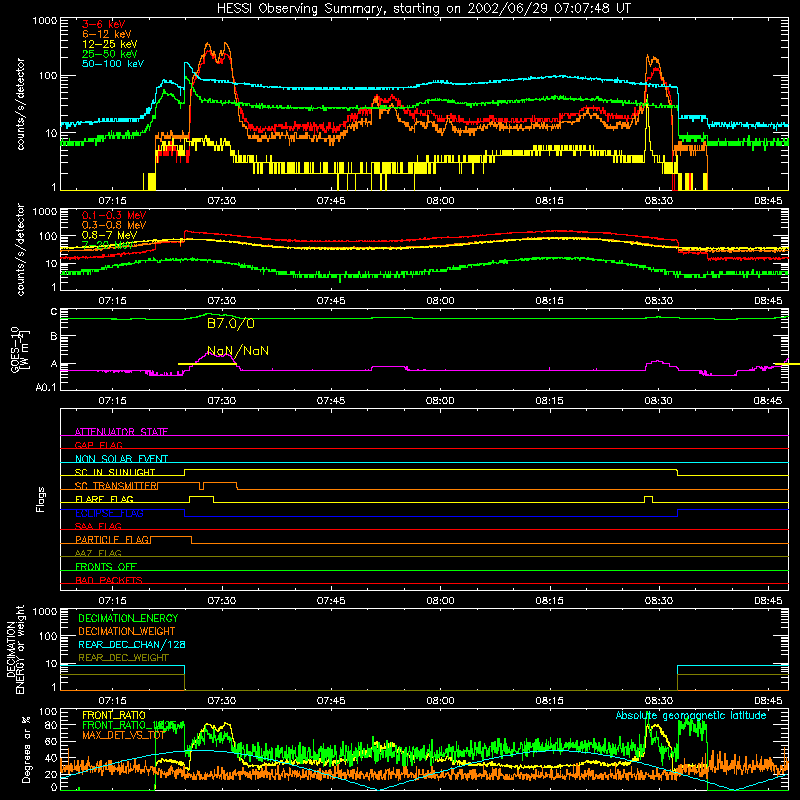Click the 12-25 keV legend entry

(x=110, y=44)
